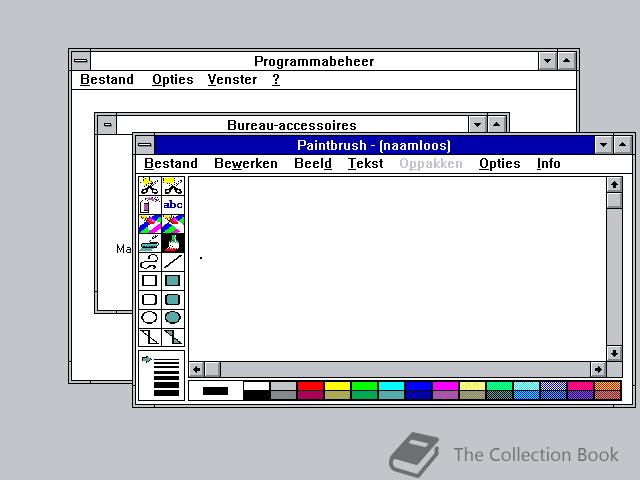Screen dimensions: 640x480
Task: Maximize the Paintbrush window
Action: 622,145
